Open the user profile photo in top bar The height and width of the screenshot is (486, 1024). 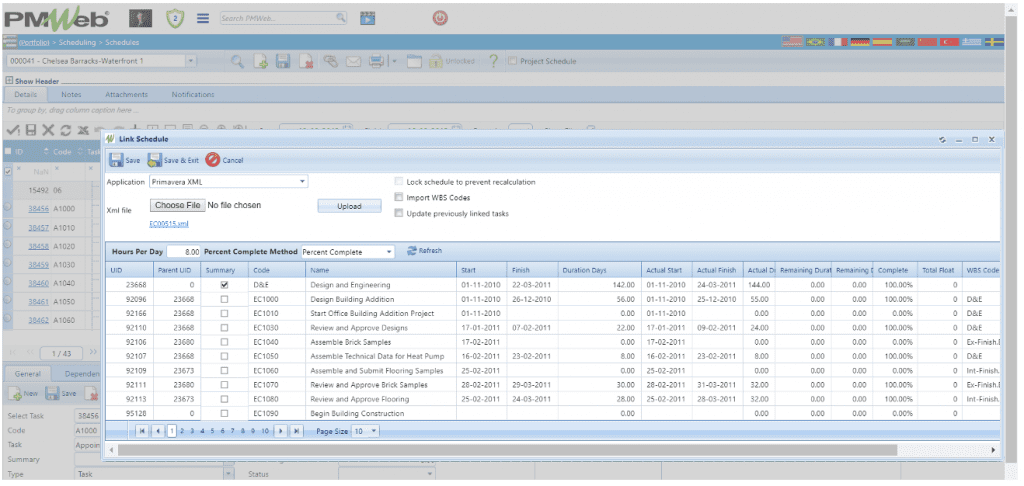140,18
